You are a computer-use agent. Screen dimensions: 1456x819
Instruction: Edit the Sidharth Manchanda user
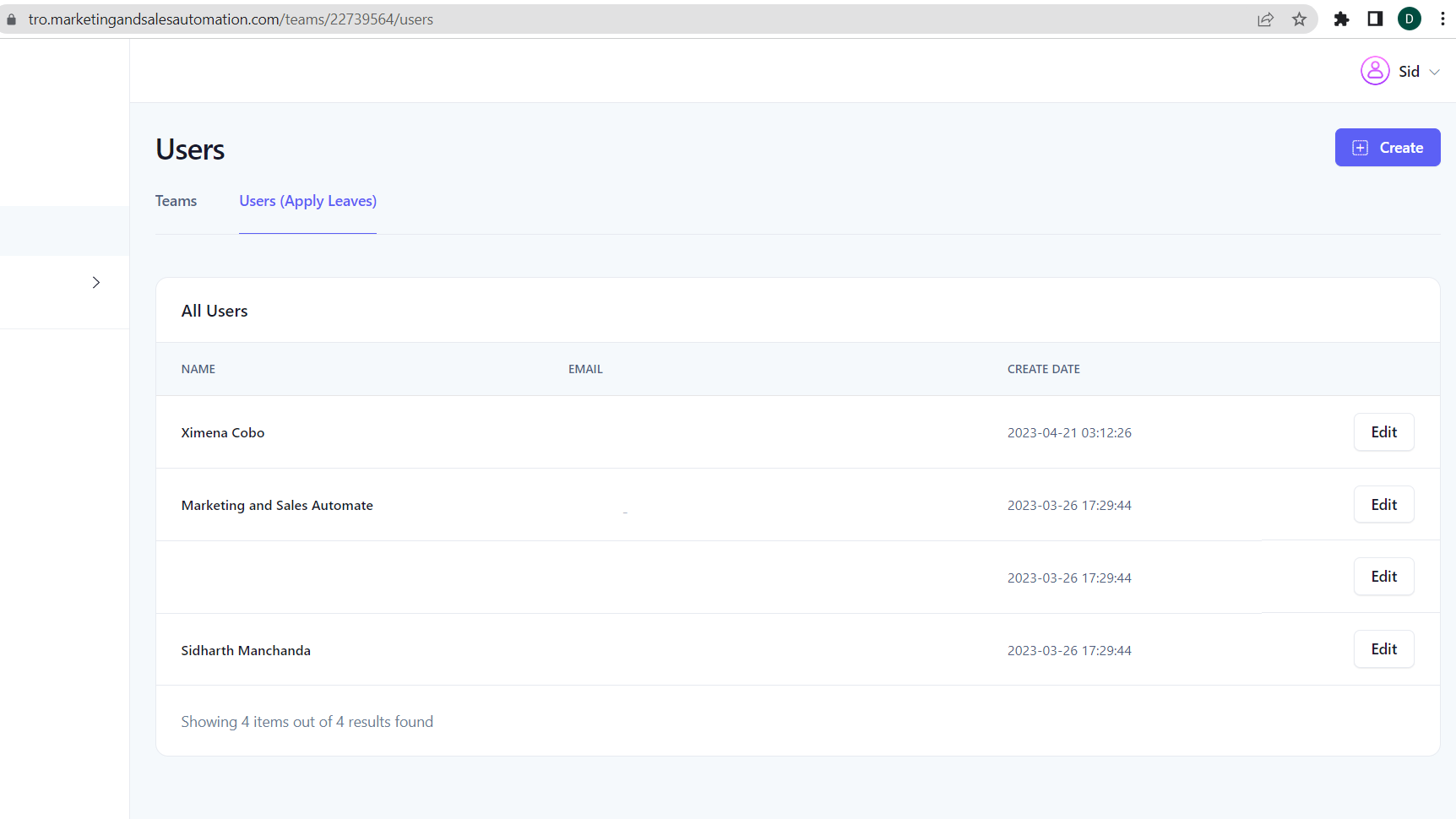1383,649
